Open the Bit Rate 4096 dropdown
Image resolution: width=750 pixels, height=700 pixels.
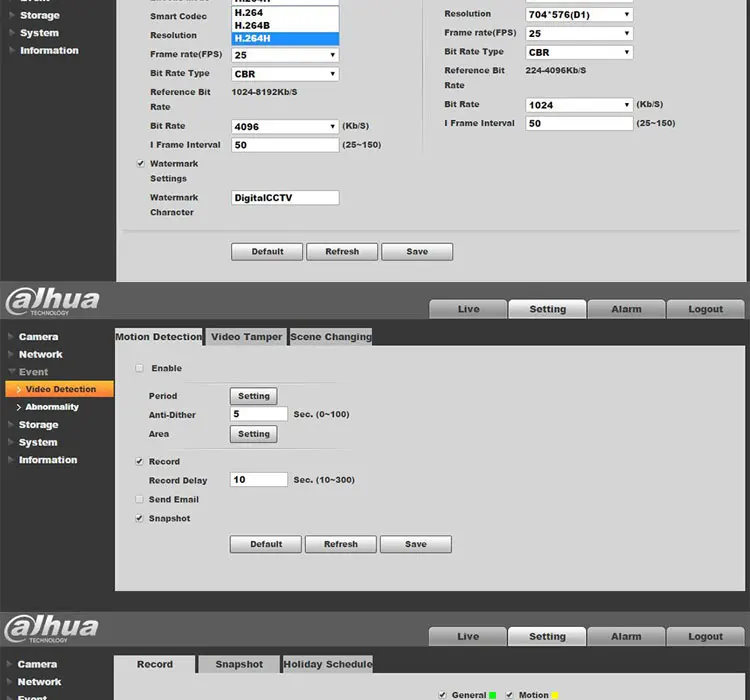tap(285, 127)
